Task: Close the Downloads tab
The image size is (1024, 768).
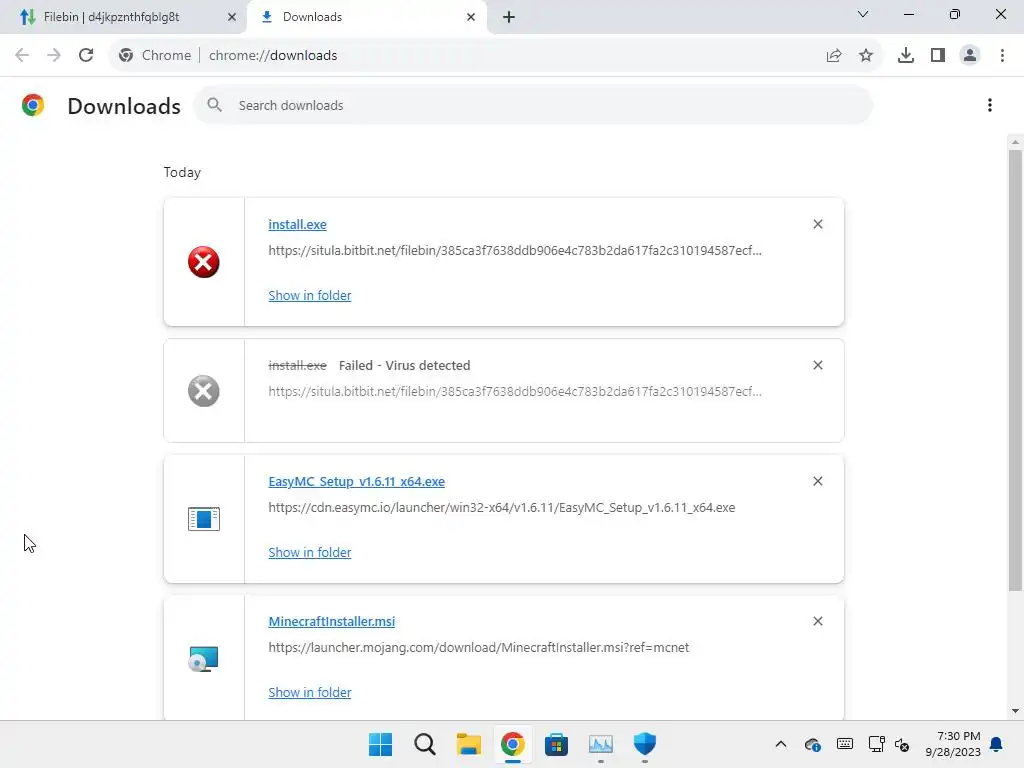Action: click(471, 17)
